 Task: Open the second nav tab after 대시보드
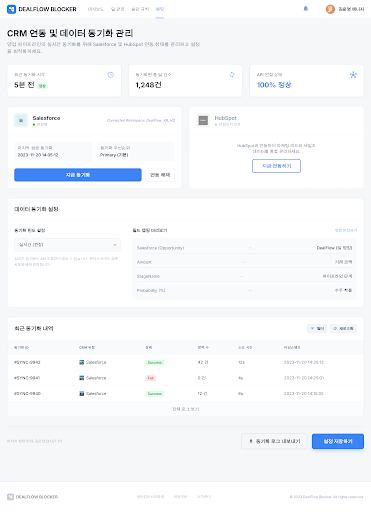click(x=117, y=9)
